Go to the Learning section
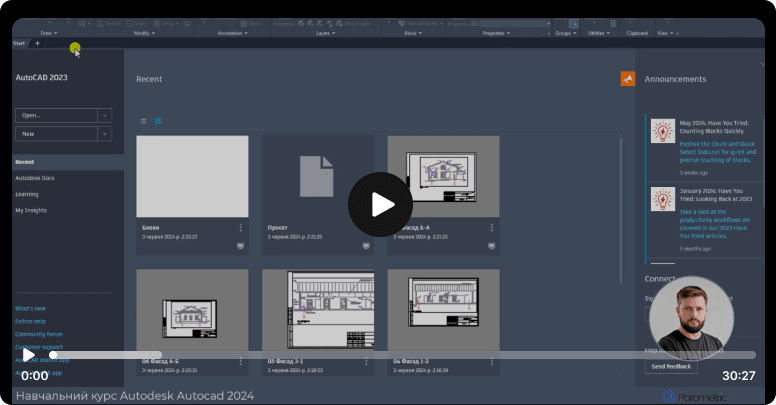Image resolution: width=776 pixels, height=405 pixels. [27, 195]
